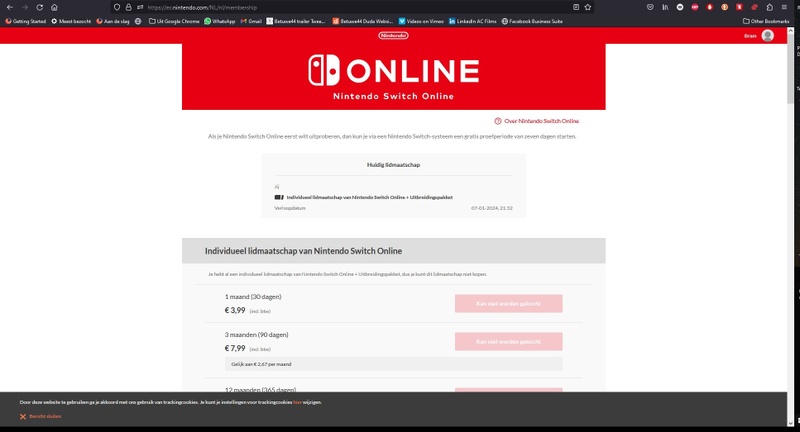Click the orange round extension icon
This screenshot has width=800, height=432.
pyautogui.click(x=724, y=7)
